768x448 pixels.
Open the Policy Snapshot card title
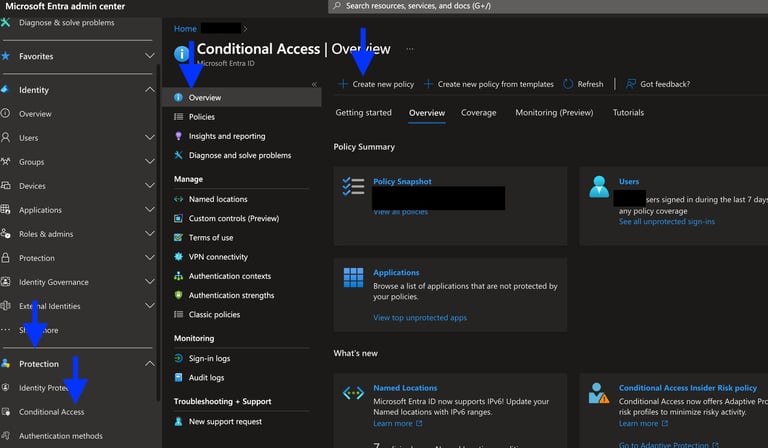pyautogui.click(x=402, y=181)
